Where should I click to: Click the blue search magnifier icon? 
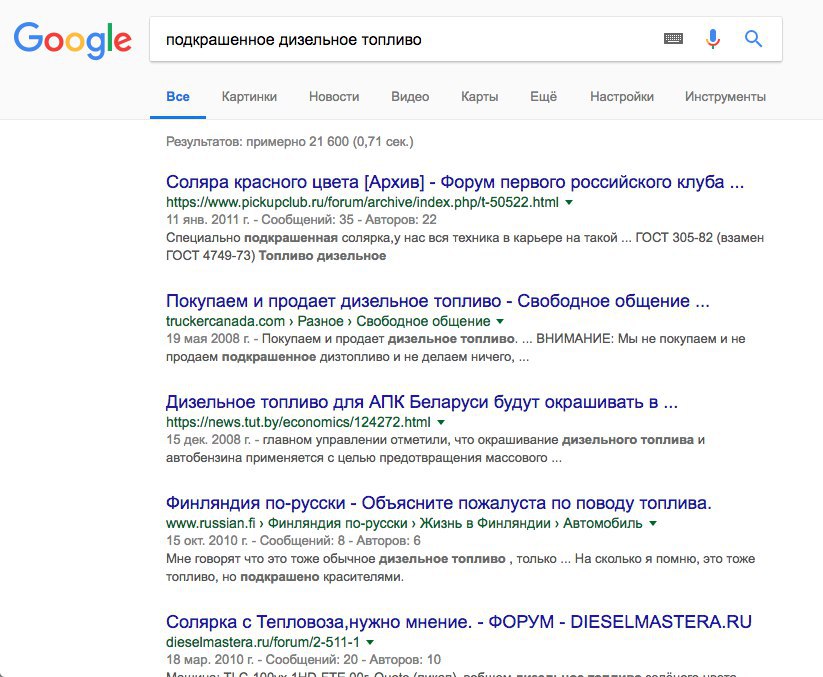pyautogui.click(x=753, y=38)
